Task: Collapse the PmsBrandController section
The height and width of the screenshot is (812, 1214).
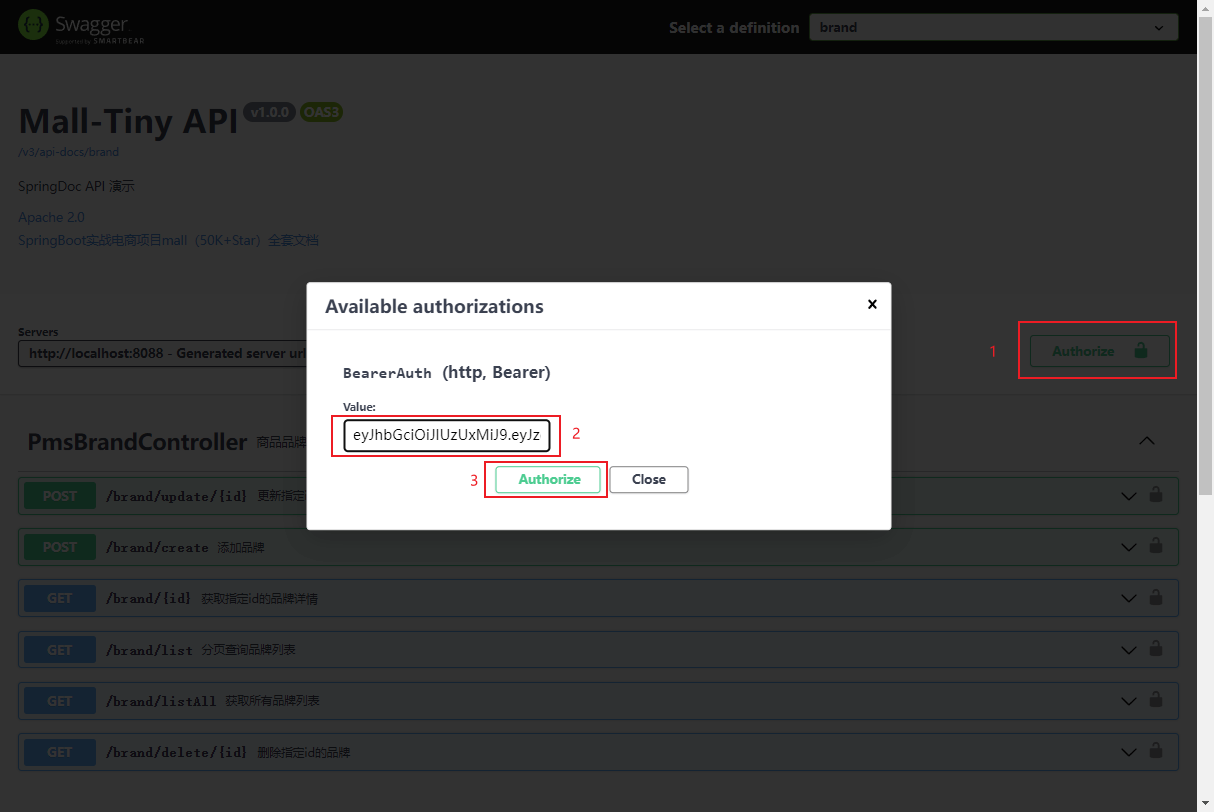Action: [1146, 440]
